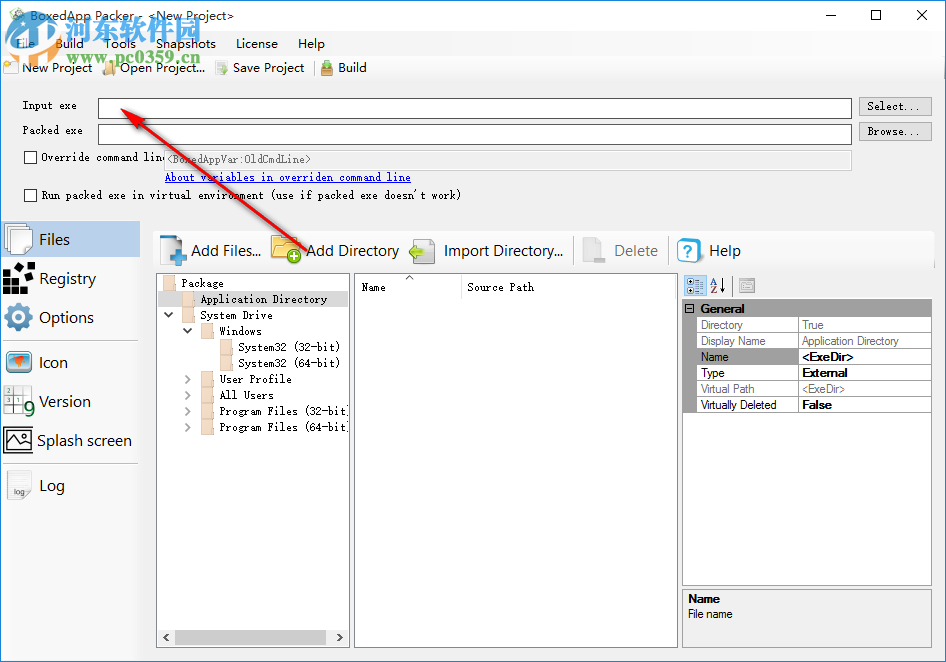Click the Select... button for input exe
Viewport: 946px width, 662px height.
click(x=895, y=107)
